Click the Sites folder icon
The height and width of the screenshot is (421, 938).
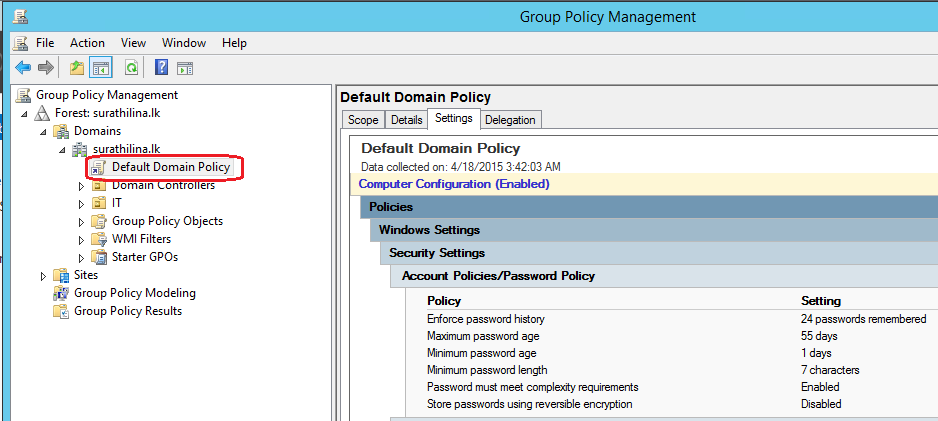[61, 276]
